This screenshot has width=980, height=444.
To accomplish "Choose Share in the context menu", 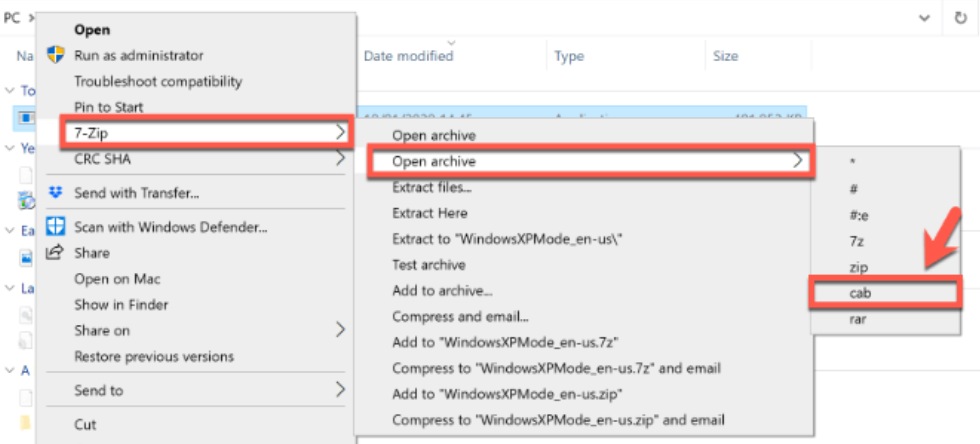I will (92, 253).
